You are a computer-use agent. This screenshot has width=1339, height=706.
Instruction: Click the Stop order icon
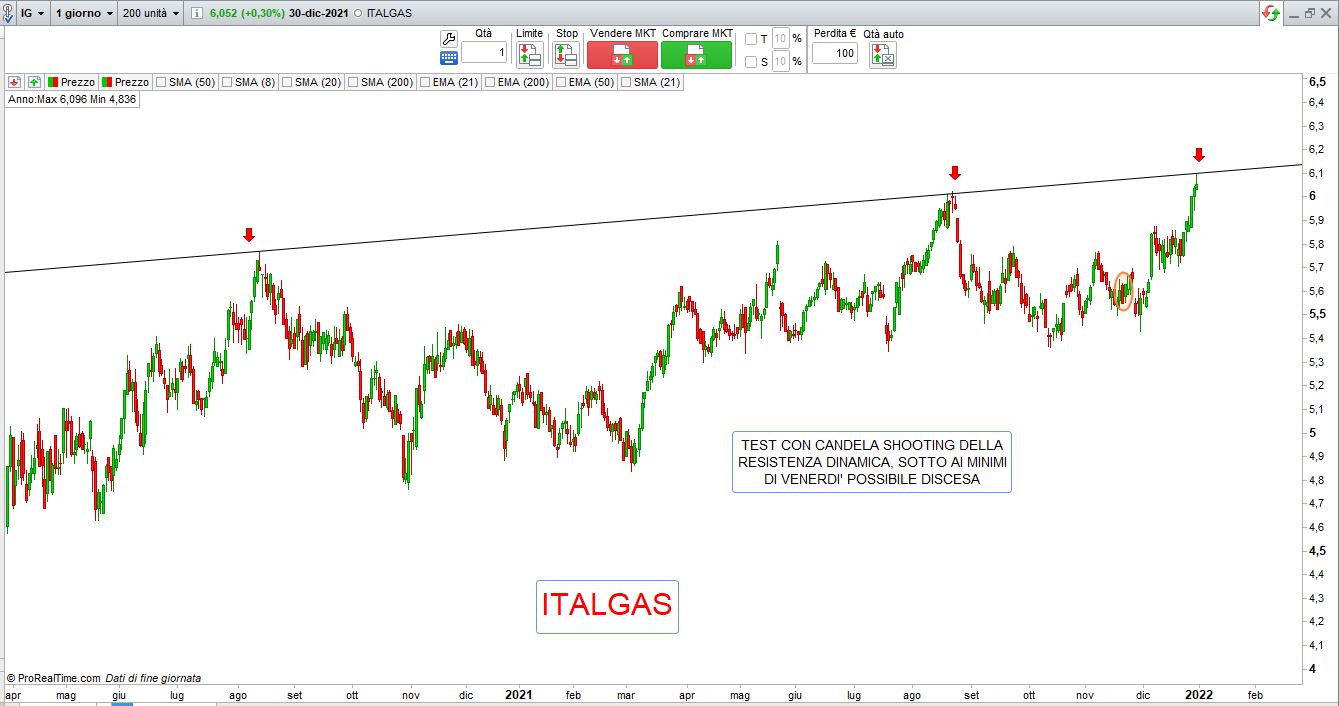566,55
